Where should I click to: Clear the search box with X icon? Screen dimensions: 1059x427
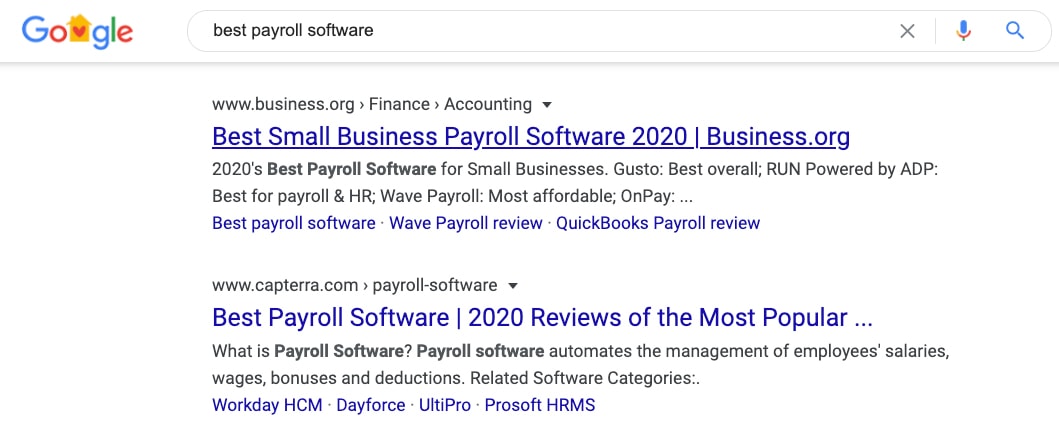click(x=907, y=30)
